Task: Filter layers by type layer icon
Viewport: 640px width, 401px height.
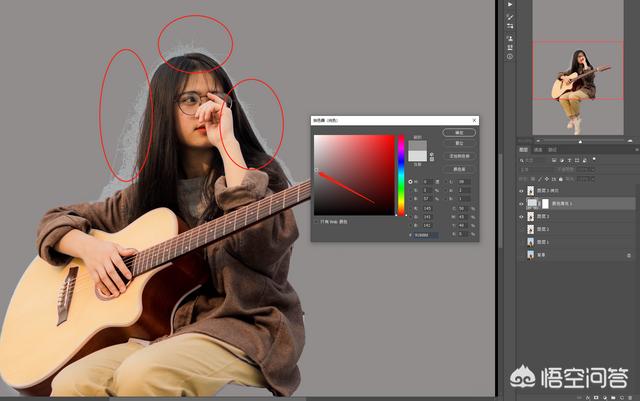Action: [x=569, y=160]
